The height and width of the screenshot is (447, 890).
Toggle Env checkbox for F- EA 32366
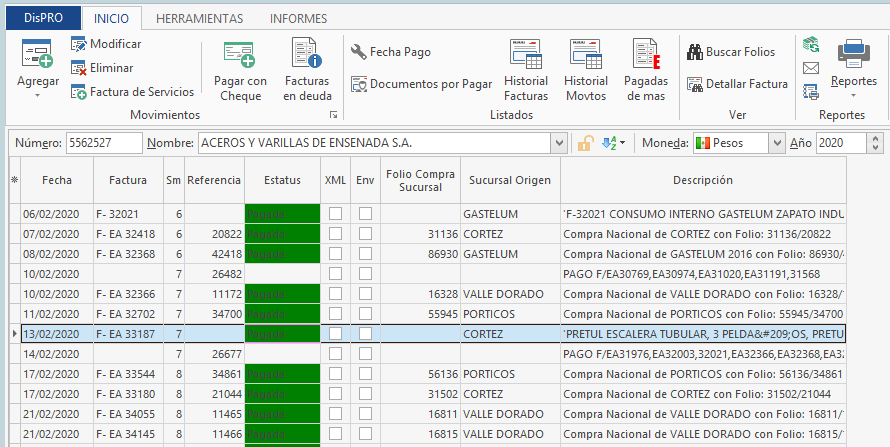click(x=366, y=294)
